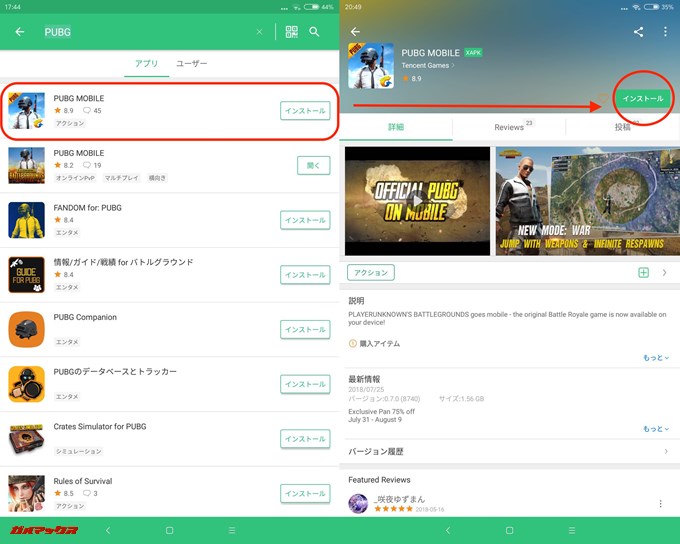Expand latest info with もっと link
This screenshot has height=544, width=680.
click(x=656, y=429)
